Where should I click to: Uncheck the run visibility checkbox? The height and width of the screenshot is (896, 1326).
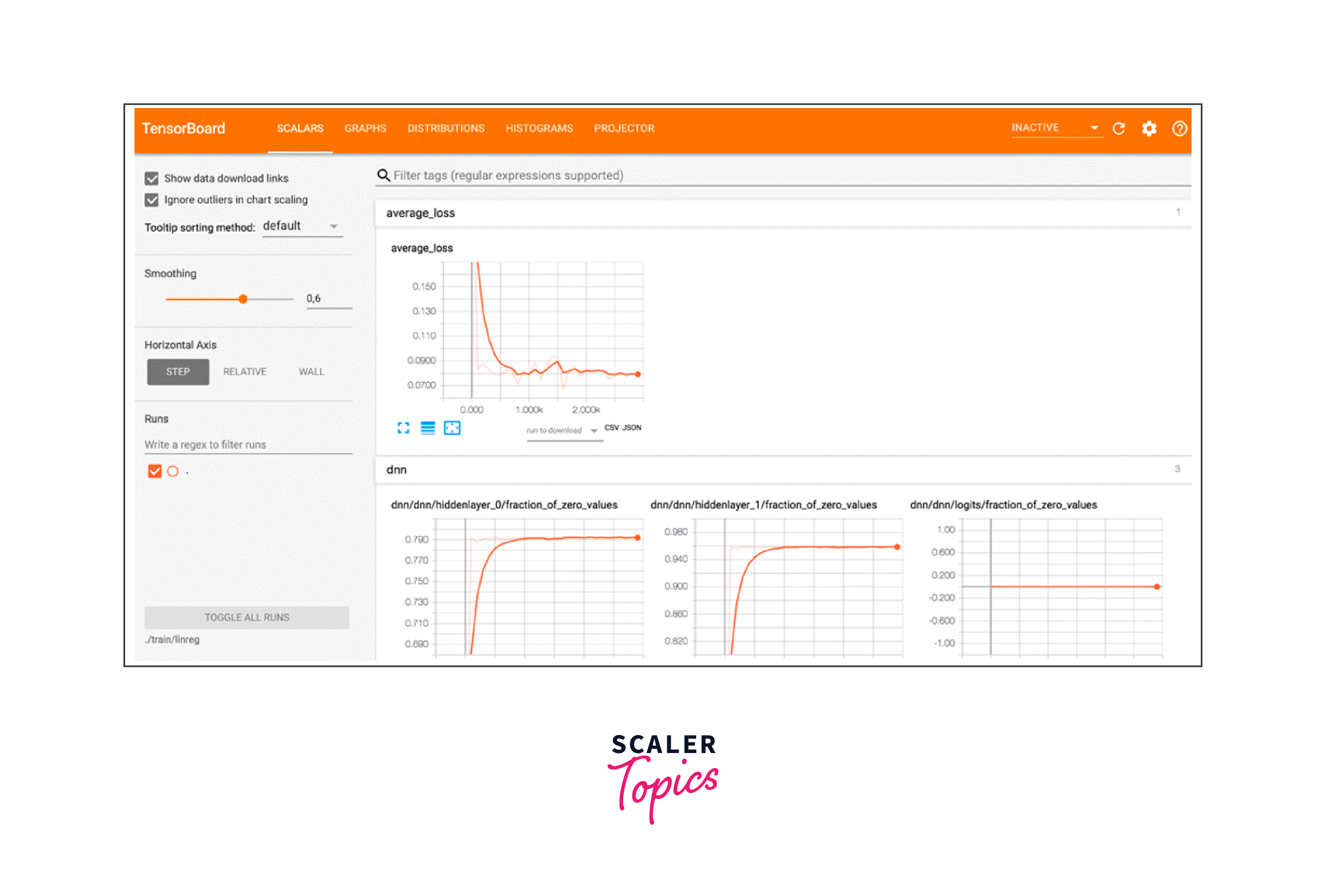155,471
